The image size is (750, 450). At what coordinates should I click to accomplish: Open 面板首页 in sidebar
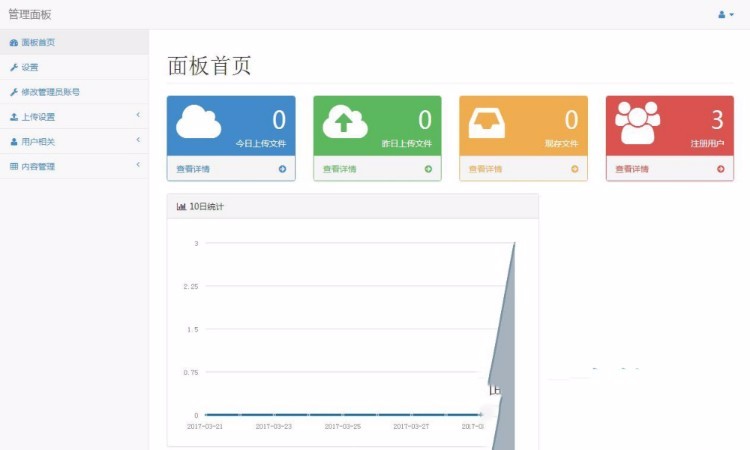pos(74,42)
